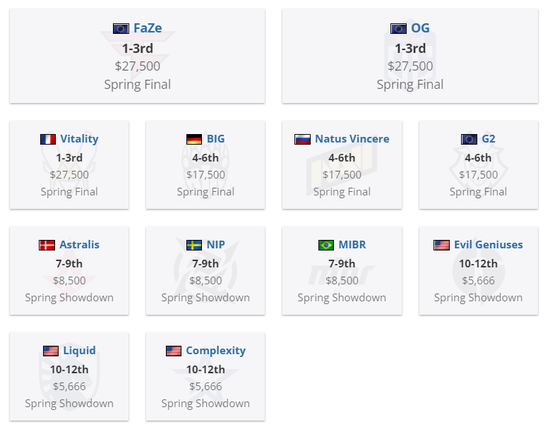Click the German flag next to BIG
The height and width of the screenshot is (429, 550).
(194, 139)
